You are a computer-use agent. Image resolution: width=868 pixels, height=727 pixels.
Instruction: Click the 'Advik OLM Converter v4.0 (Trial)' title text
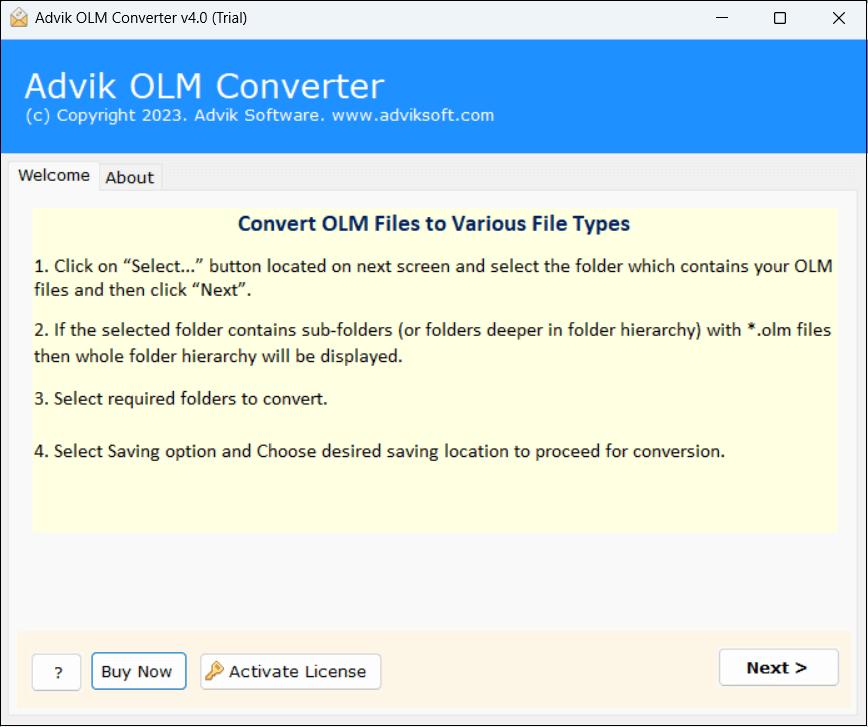[x=143, y=18]
